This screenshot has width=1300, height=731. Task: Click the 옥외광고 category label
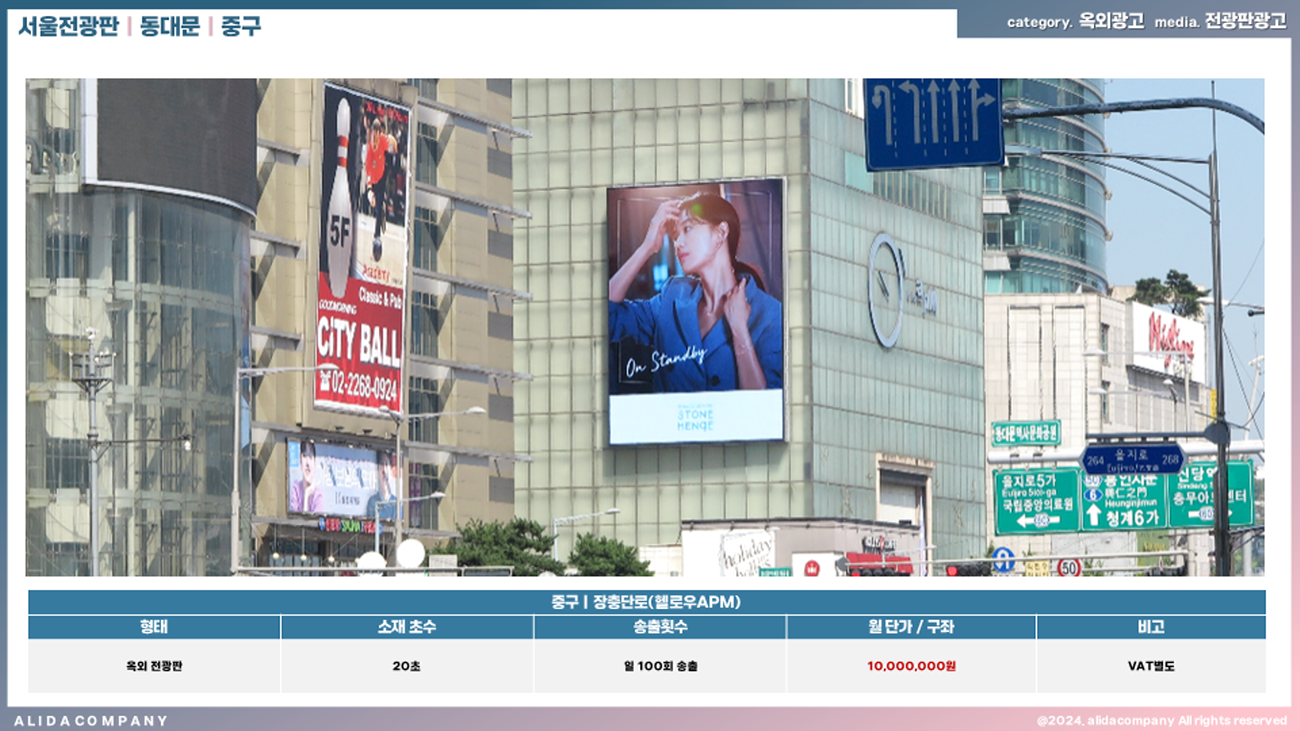pyautogui.click(x=1111, y=22)
